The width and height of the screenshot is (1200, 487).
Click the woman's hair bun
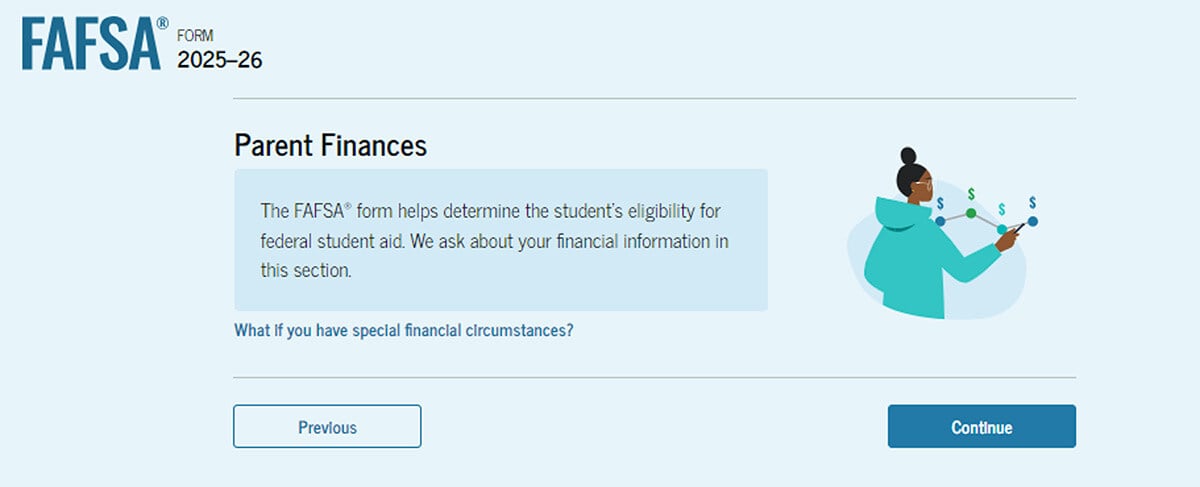(908, 156)
